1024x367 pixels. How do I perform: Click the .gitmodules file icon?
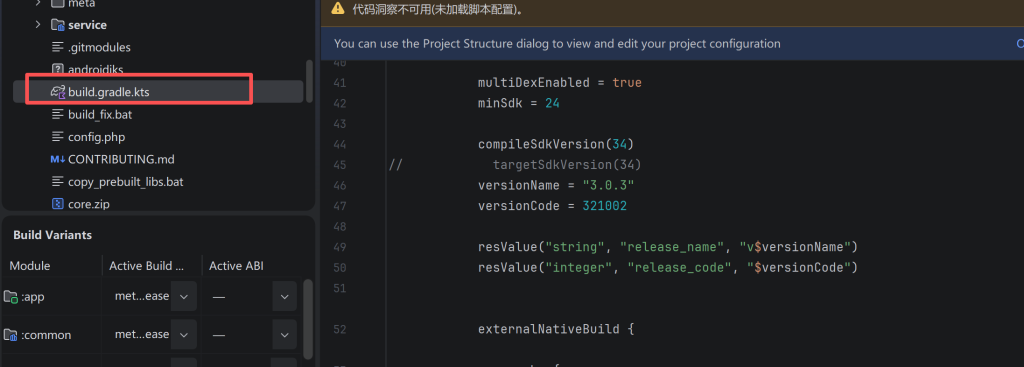coord(57,47)
